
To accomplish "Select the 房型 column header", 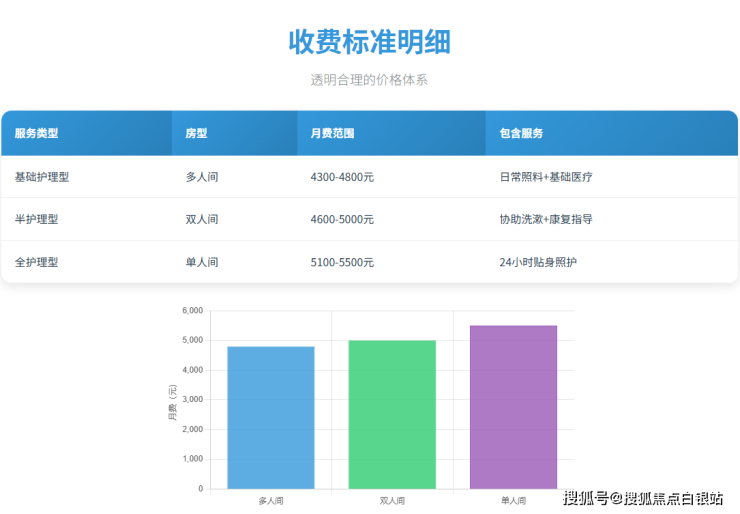I will (196, 133).
